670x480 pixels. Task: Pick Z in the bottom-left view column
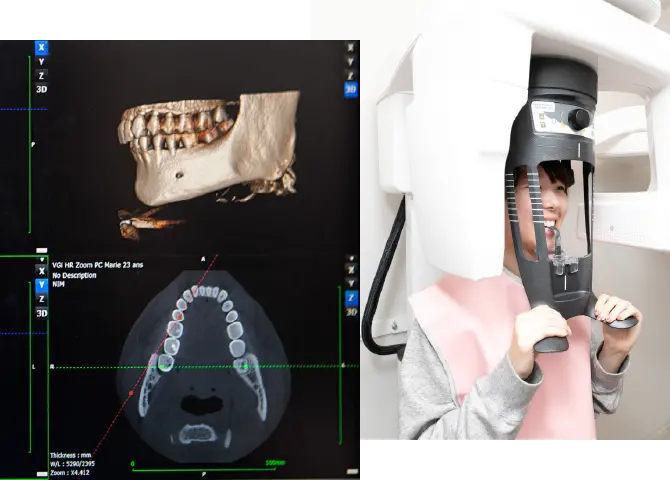[x=41, y=298]
